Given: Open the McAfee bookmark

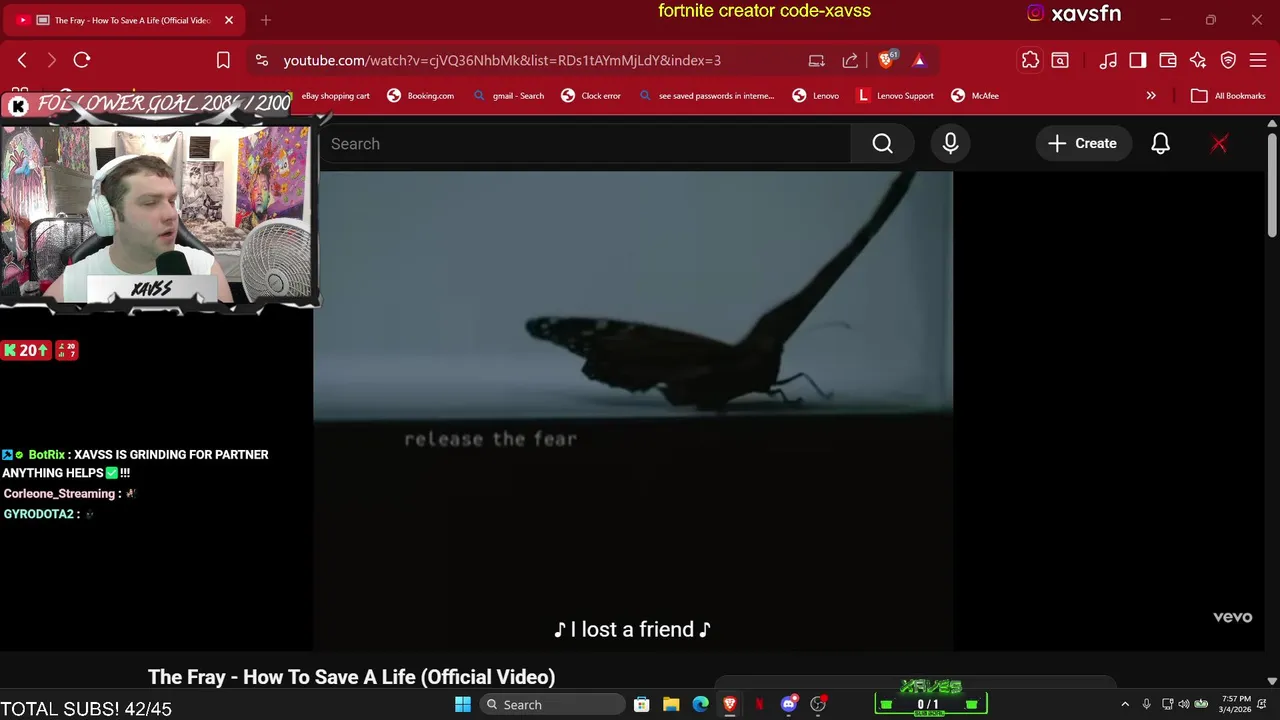Looking at the screenshot, I should click(975, 96).
